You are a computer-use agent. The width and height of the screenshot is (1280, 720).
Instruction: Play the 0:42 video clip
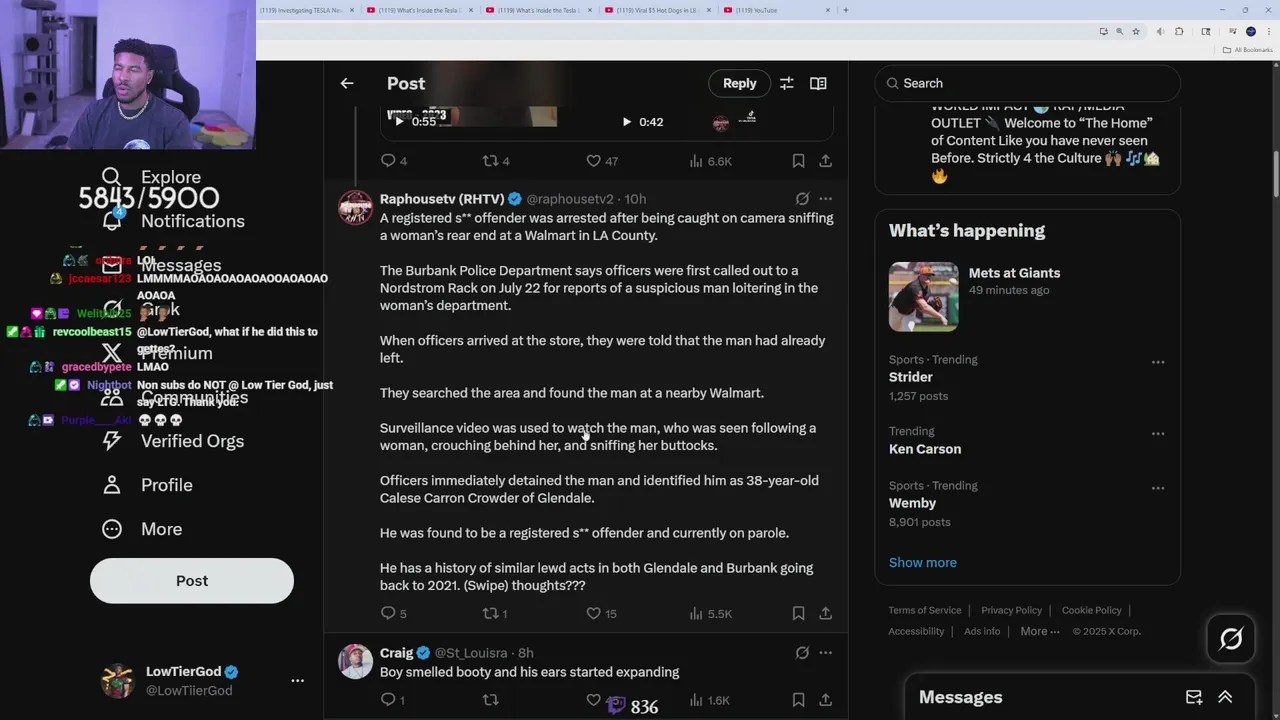click(627, 122)
